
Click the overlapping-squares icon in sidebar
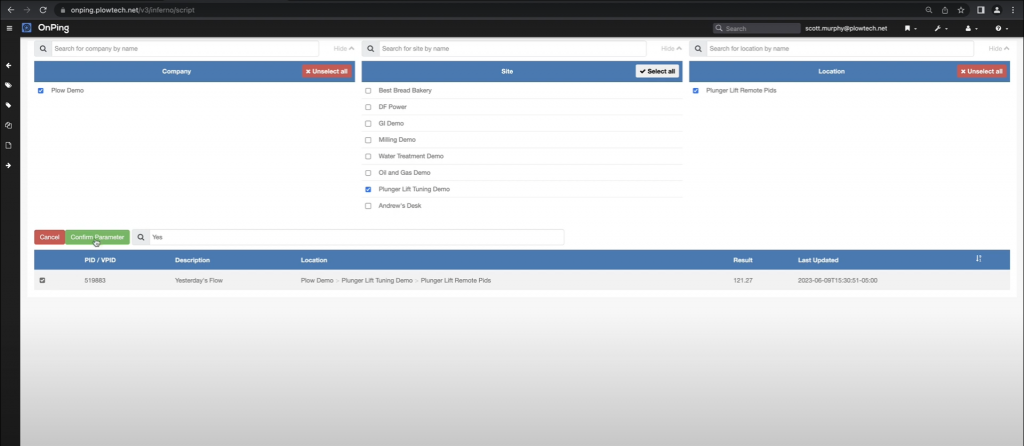point(8,125)
